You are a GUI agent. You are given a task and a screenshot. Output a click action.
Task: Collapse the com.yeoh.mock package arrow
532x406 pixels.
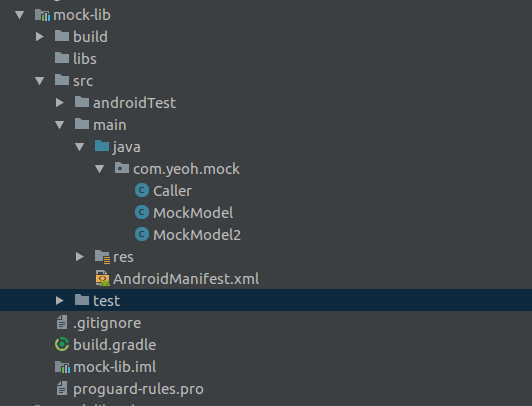(x=99, y=169)
